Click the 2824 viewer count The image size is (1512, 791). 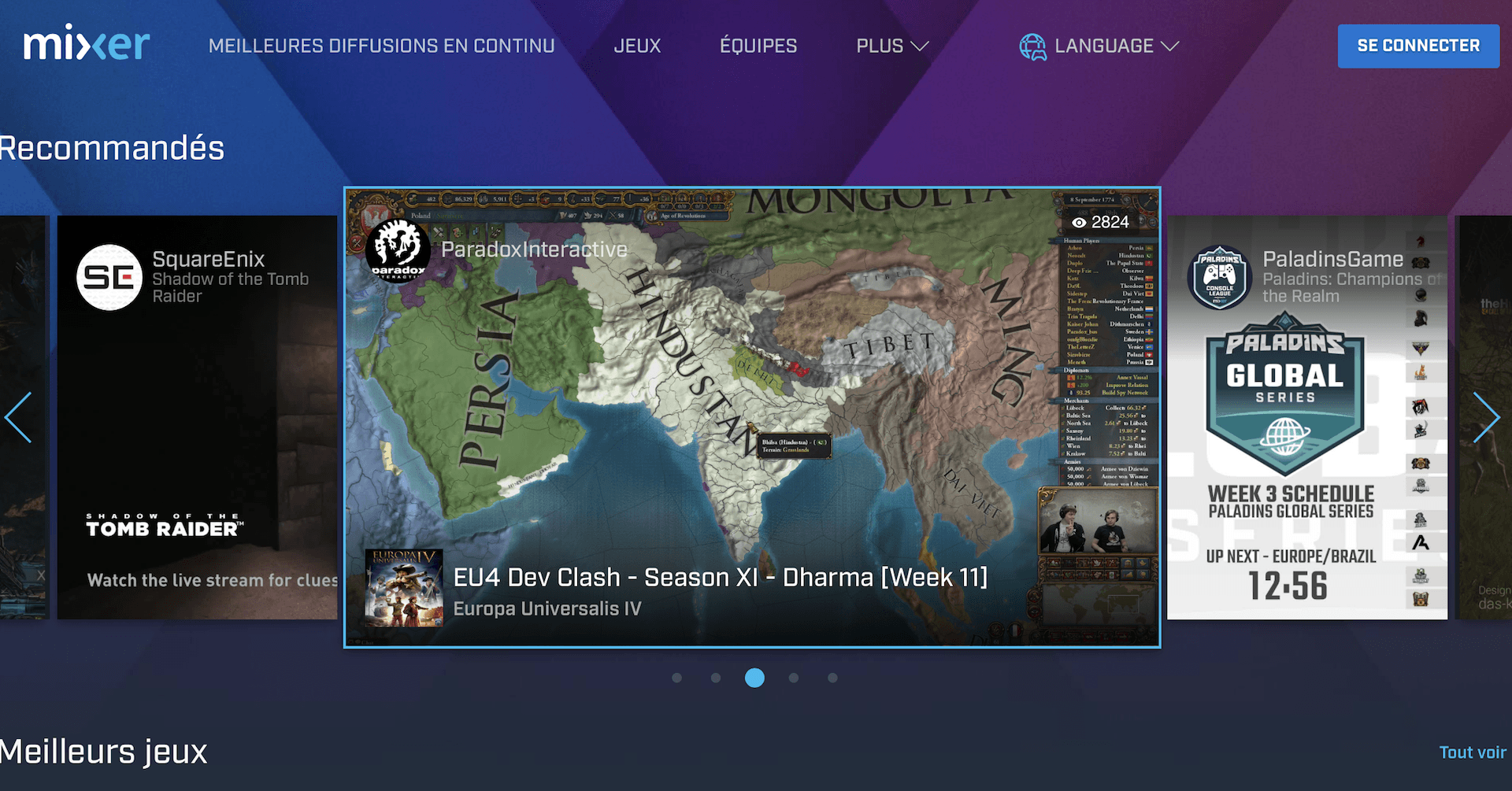click(x=1110, y=223)
